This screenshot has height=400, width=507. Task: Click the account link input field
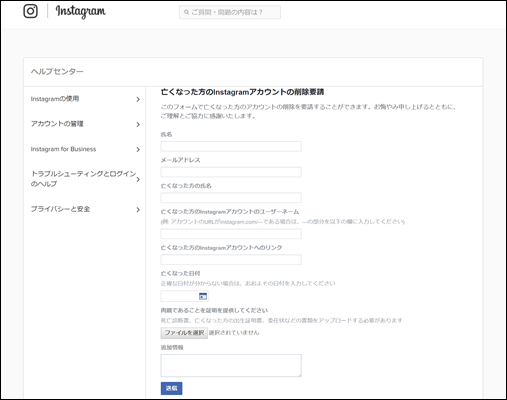[x=231, y=259]
